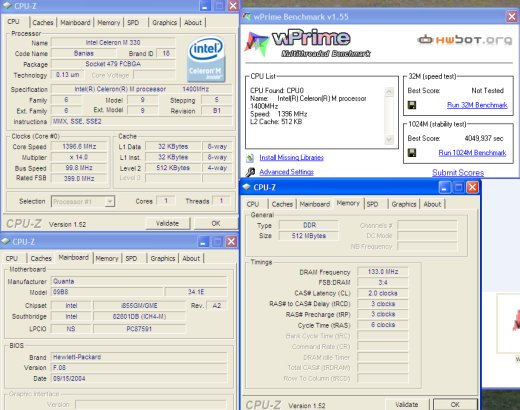Switch to Caches tab in top CPU-Z window
The height and width of the screenshot is (410, 520).
43,23
